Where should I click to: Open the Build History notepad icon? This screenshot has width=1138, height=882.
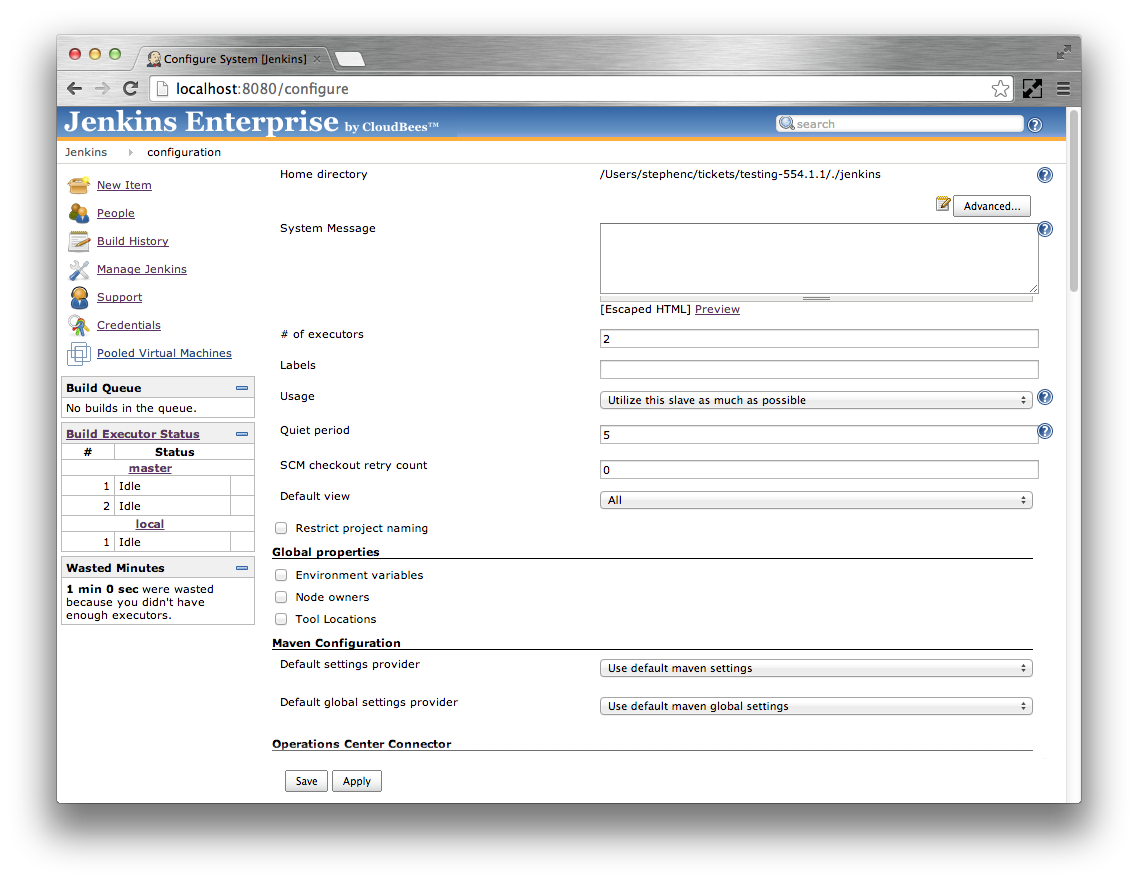78,241
